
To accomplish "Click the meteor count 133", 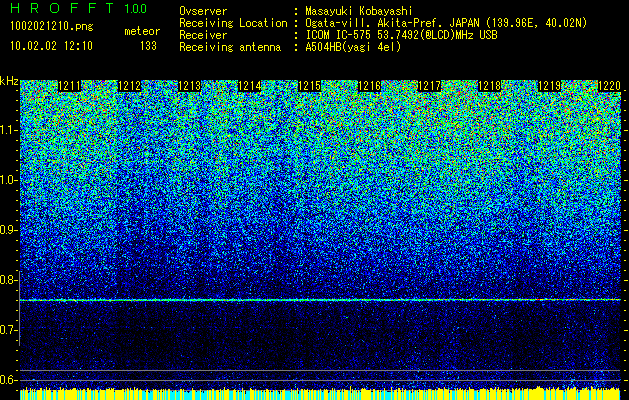I will [148, 46].
